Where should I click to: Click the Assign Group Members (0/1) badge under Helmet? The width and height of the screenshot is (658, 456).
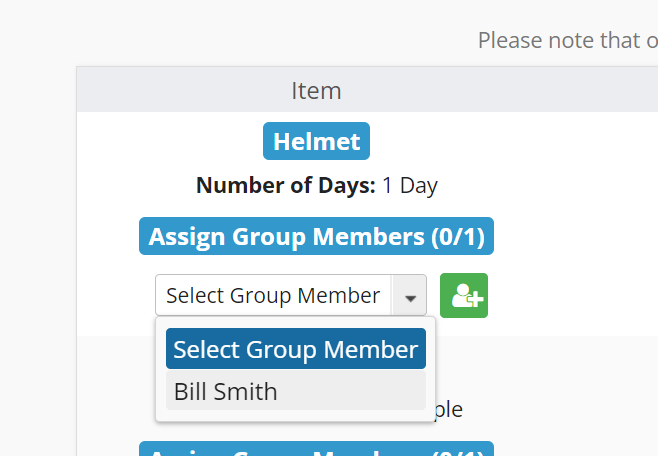[x=316, y=237]
